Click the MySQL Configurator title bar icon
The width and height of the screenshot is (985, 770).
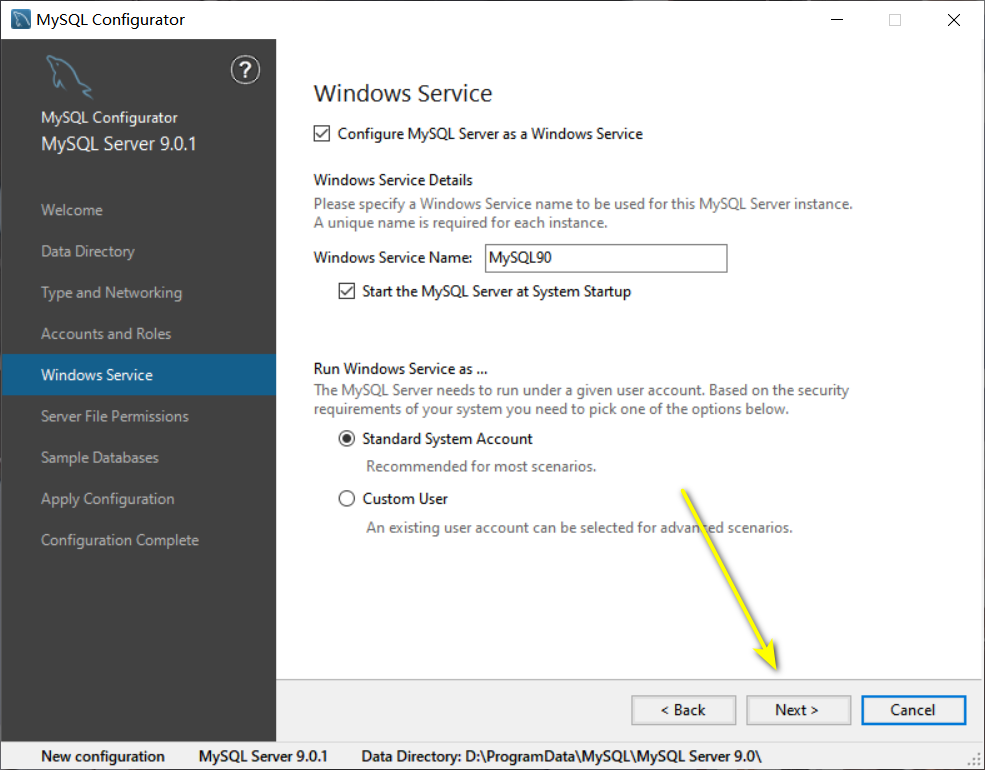[x=21, y=19]
